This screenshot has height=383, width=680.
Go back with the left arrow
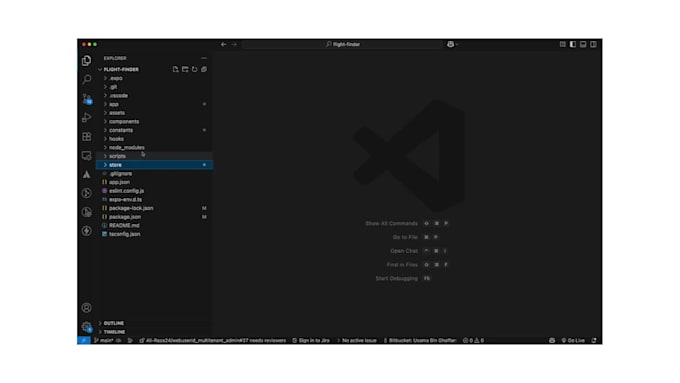224,44
